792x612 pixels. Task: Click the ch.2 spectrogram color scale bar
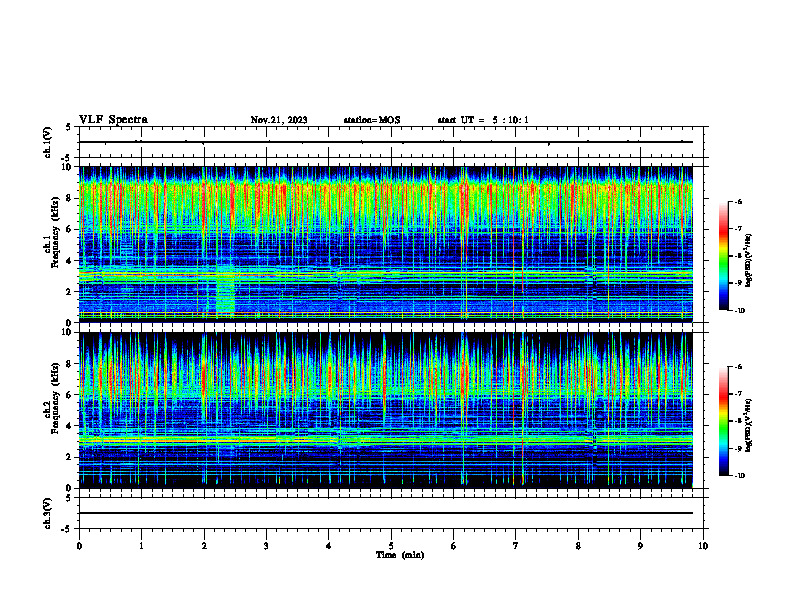(x=724, y=421)
